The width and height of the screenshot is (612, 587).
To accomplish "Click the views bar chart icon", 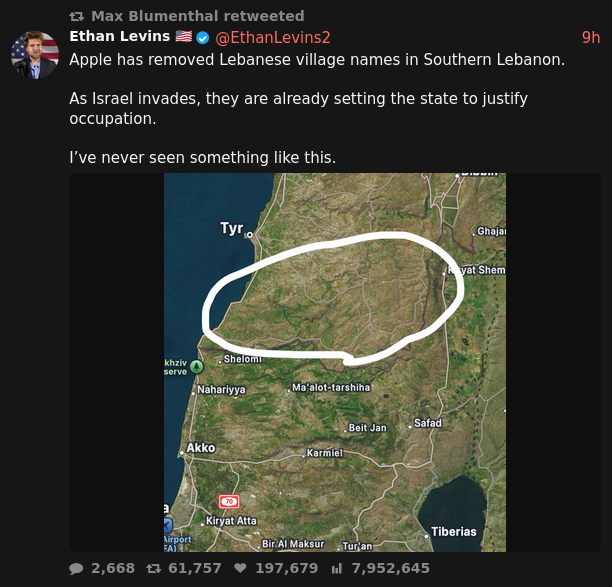I will pyautogui.click(x=336, y=569).
